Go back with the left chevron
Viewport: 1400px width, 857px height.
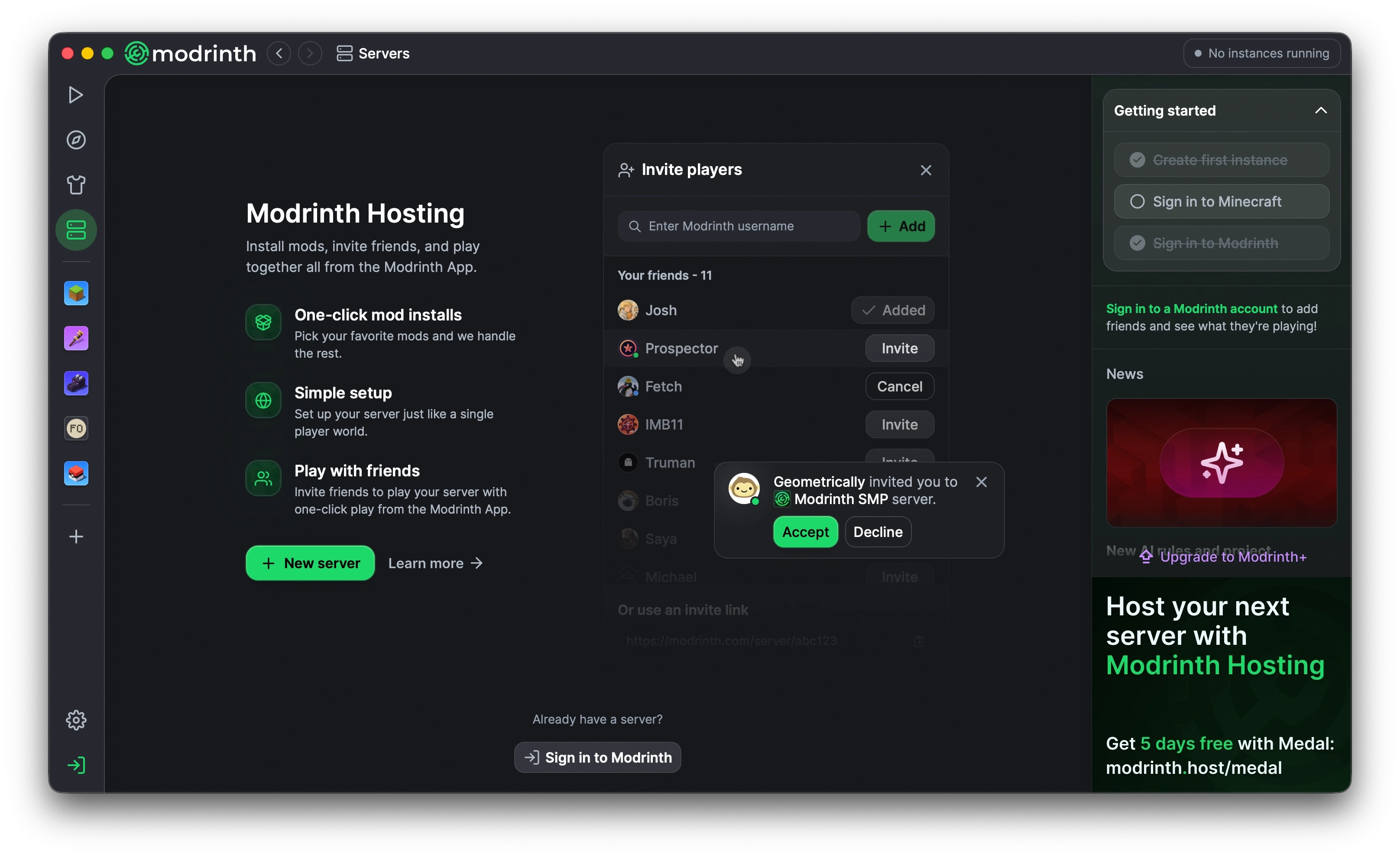[279, 53]
